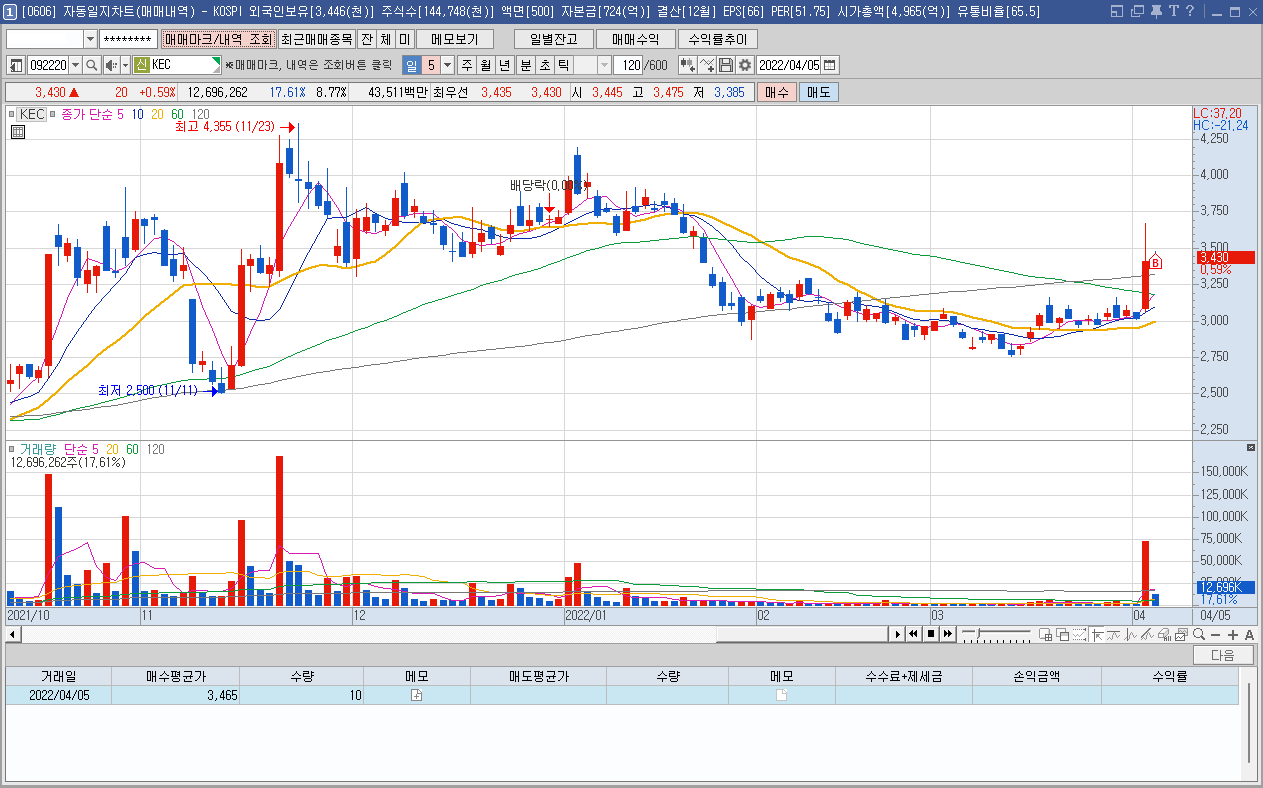
Task: Click the chart fast-forward button
Action: pos(948,634)
